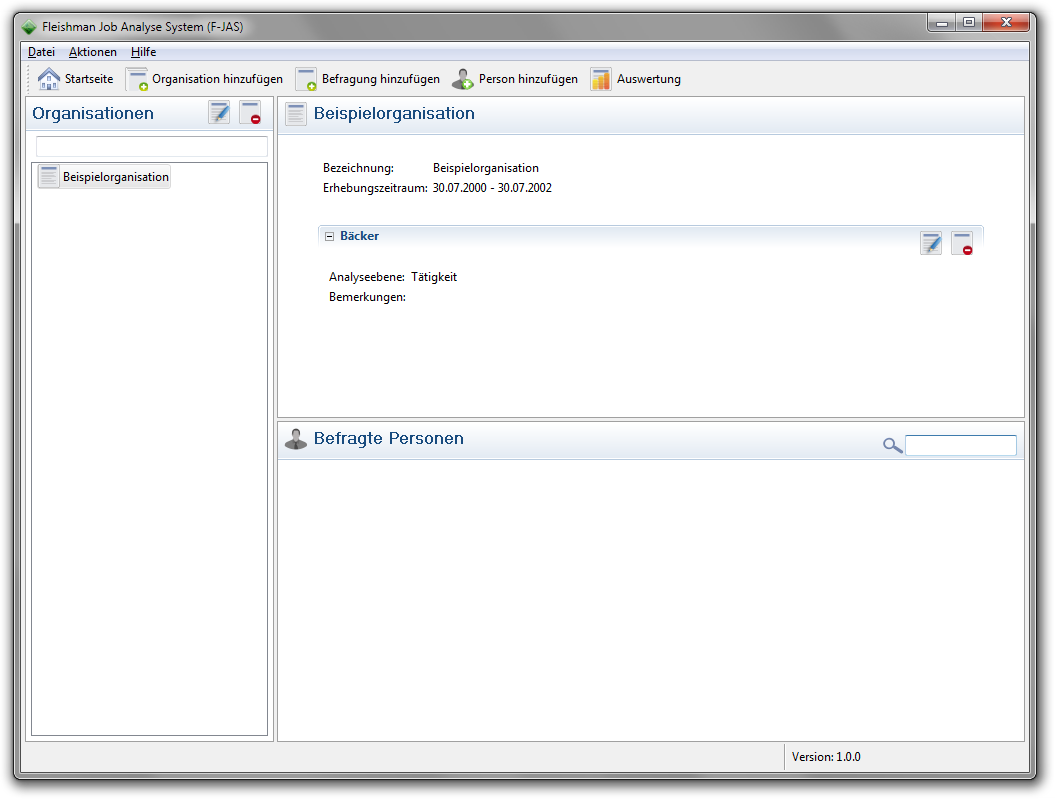Click the Organisationen filter input field

pos(151,147)
